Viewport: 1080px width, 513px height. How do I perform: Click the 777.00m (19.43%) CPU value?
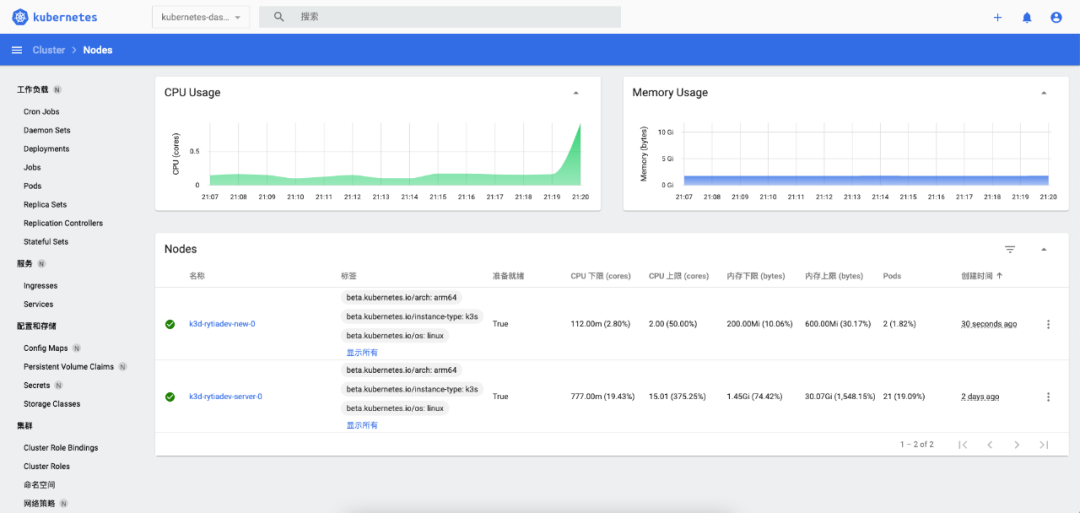tap(603, 397)
